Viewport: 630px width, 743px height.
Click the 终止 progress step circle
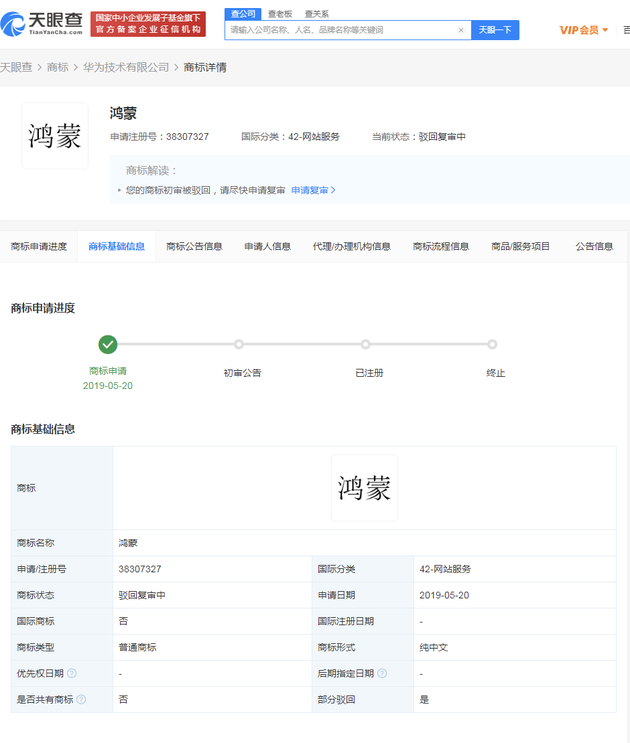492,344
